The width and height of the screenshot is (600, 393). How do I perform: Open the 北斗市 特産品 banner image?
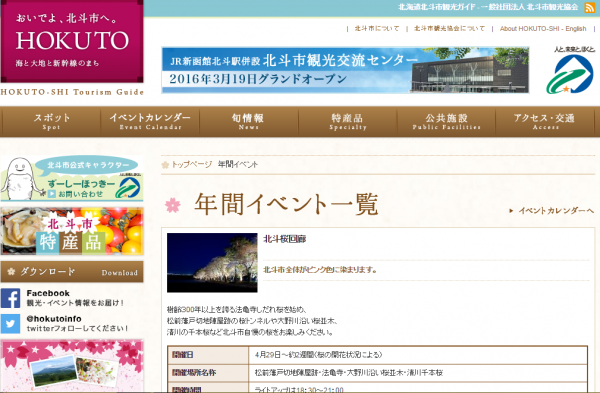pos(72,232)
